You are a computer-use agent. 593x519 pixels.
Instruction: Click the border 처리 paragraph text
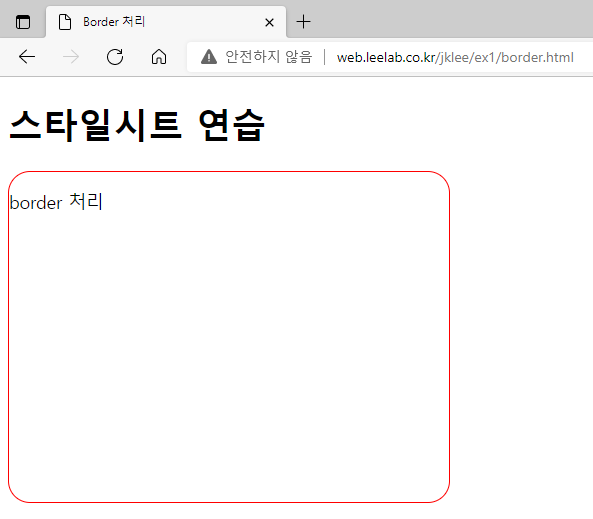pos(56,202)
